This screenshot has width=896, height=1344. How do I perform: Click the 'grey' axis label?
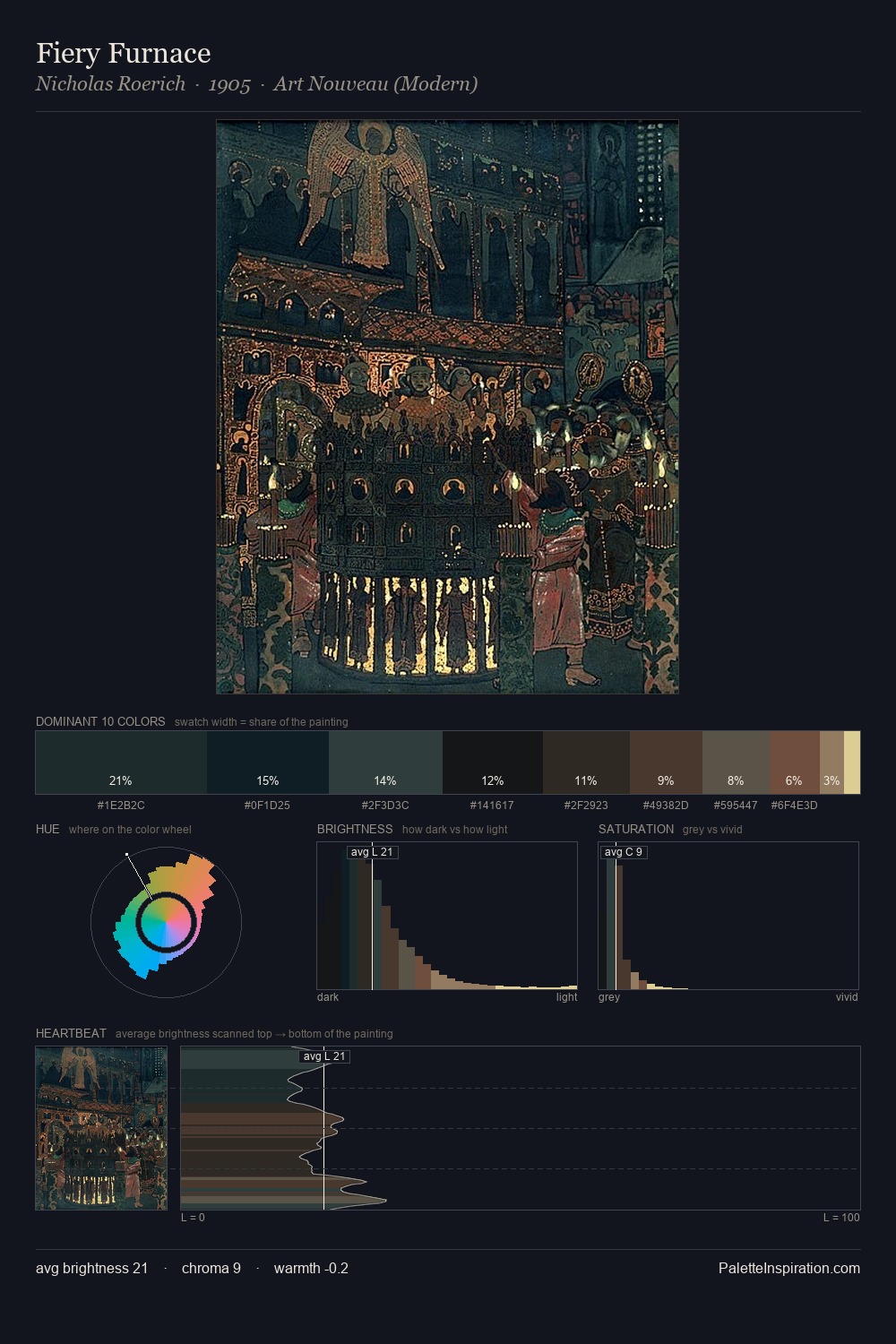tap(609, 997)
